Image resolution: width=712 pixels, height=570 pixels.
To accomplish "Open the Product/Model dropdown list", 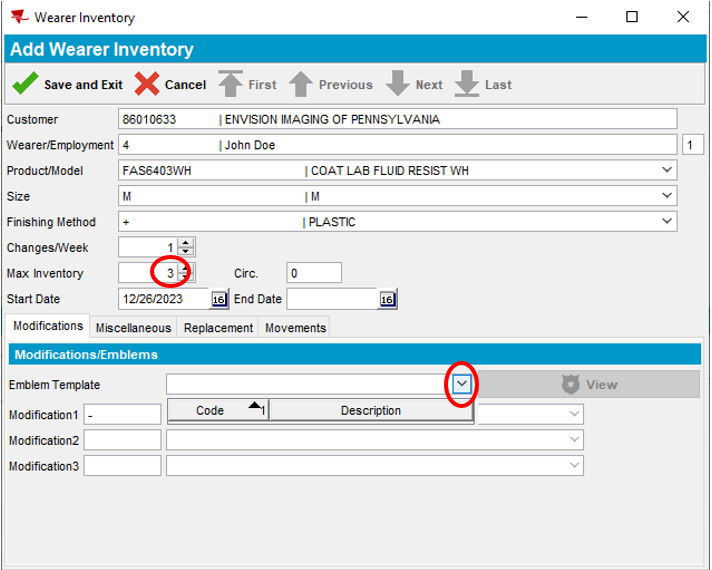I will click(x=667, y=170).
